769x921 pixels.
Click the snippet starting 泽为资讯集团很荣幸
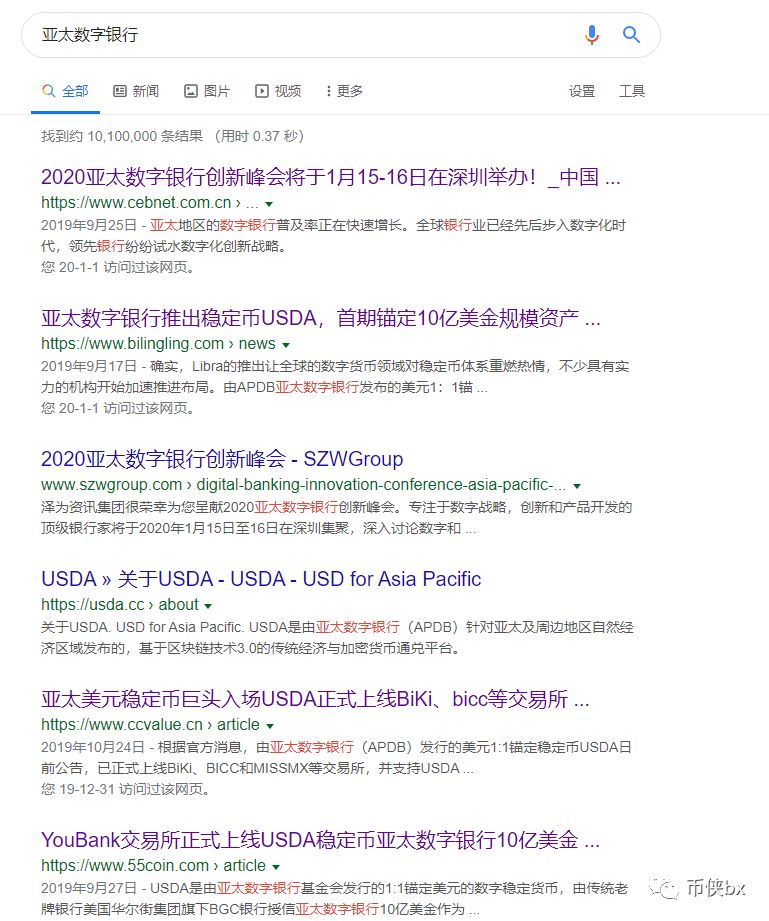(x=337, y=517)
